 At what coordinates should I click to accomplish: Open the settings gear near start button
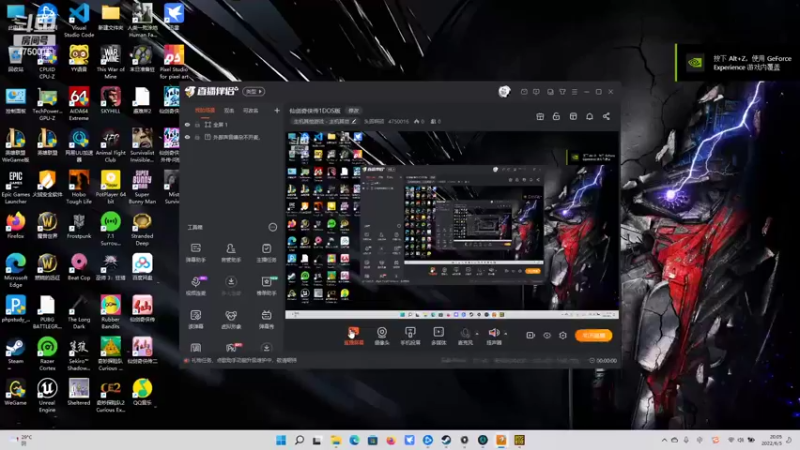(563, 335)
